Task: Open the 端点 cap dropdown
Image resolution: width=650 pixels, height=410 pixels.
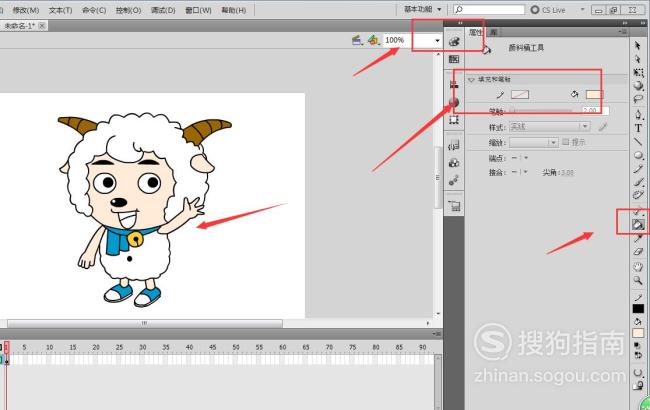Action: click(520, 158)
